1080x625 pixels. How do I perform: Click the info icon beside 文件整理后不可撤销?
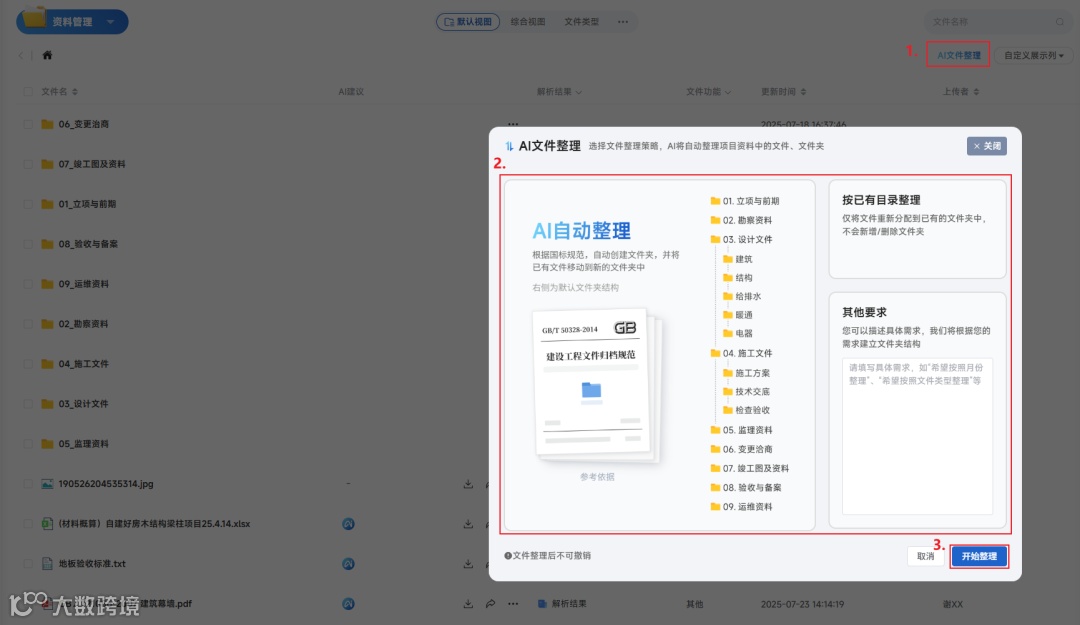[508, 555]
